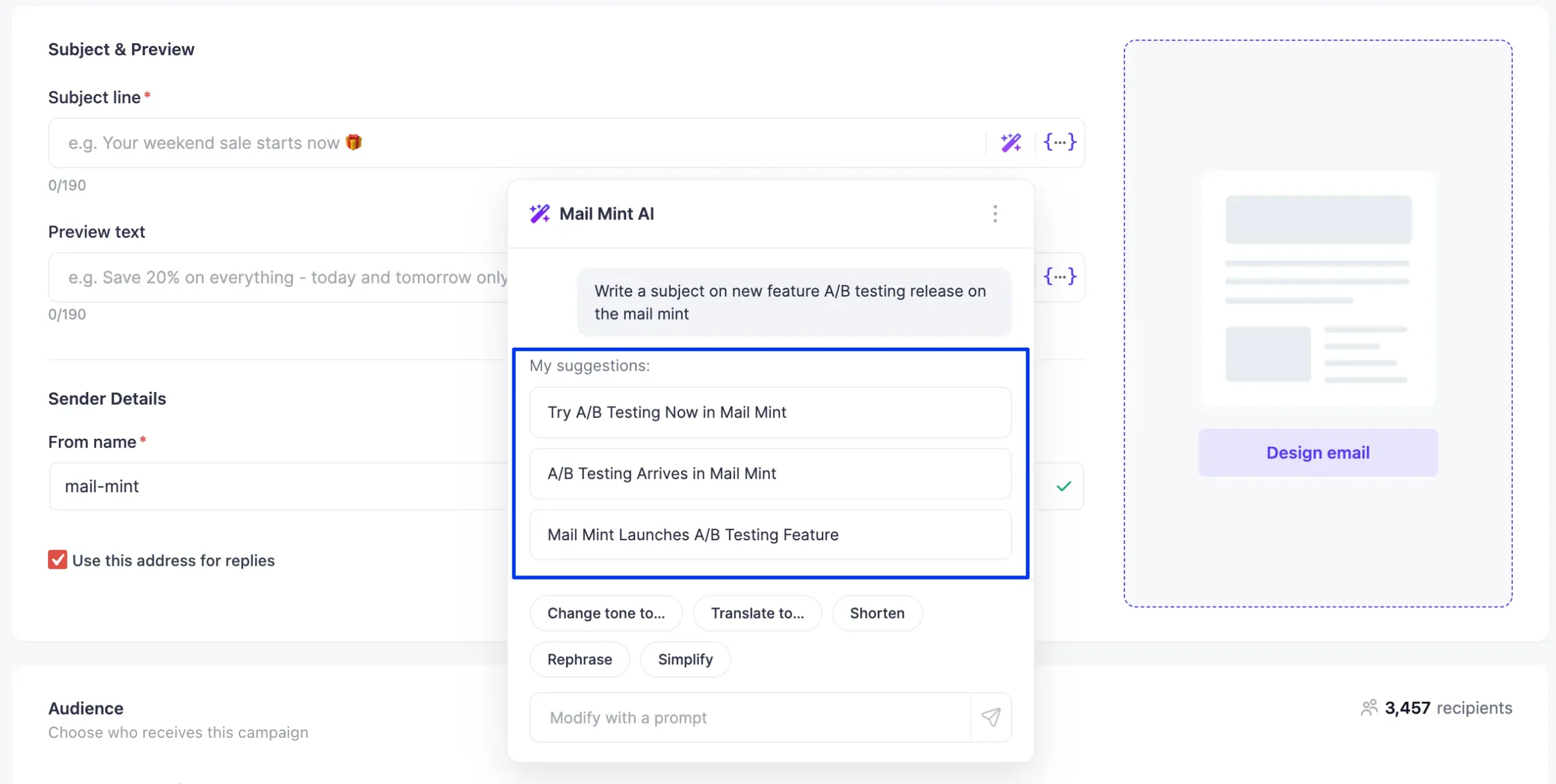The height and width of the screenshot is (784, 1556).
Task: Click the Simplify button
Action: tap(685, 659)
